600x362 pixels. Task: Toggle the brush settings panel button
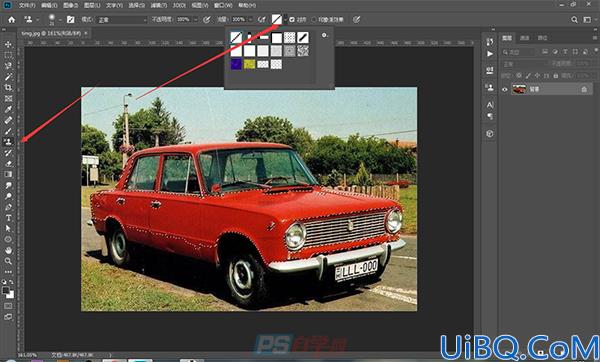tap(70, 20)
